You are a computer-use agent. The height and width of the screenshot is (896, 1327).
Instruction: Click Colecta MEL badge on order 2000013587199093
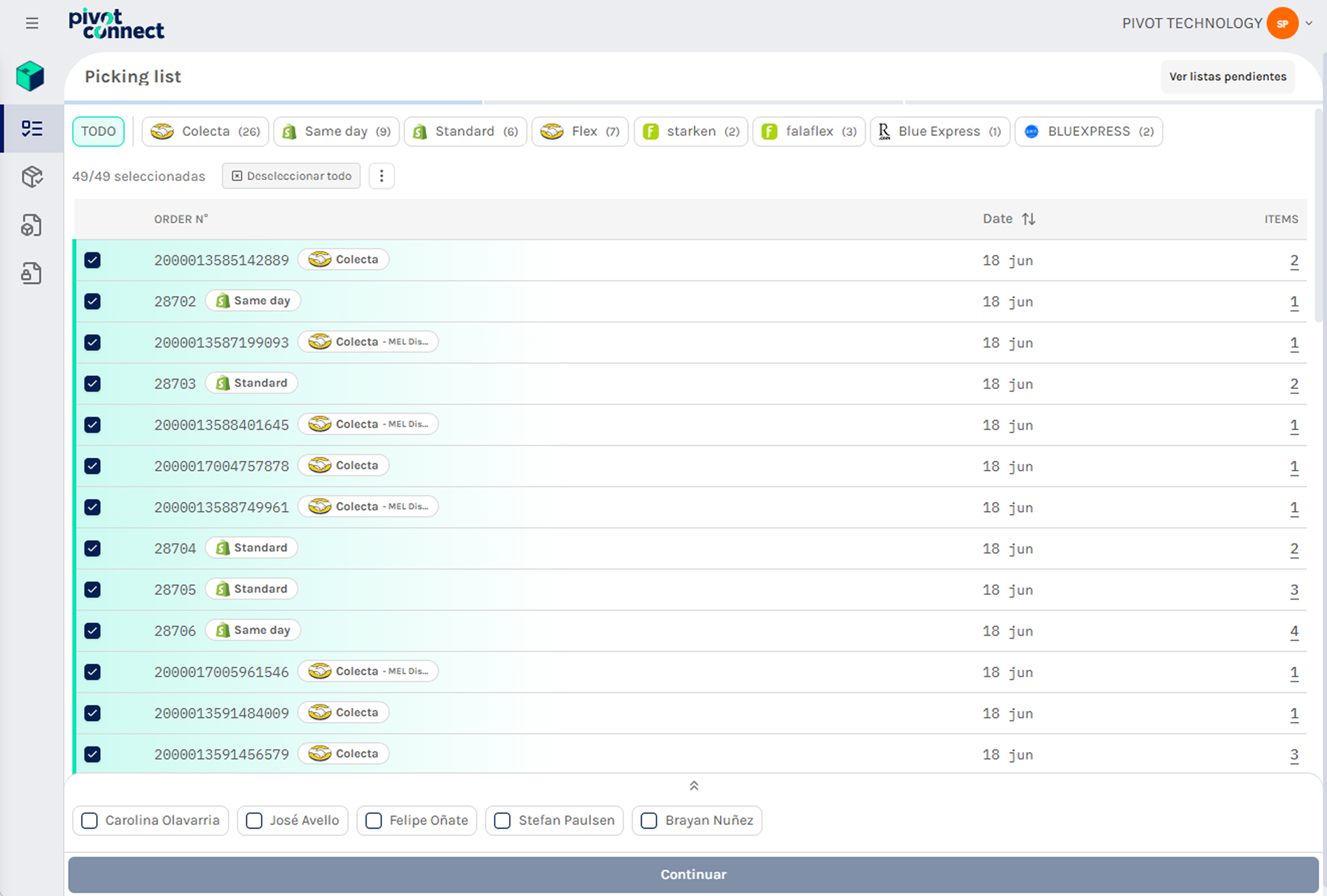pyautogui.click(x=368, y=342)
